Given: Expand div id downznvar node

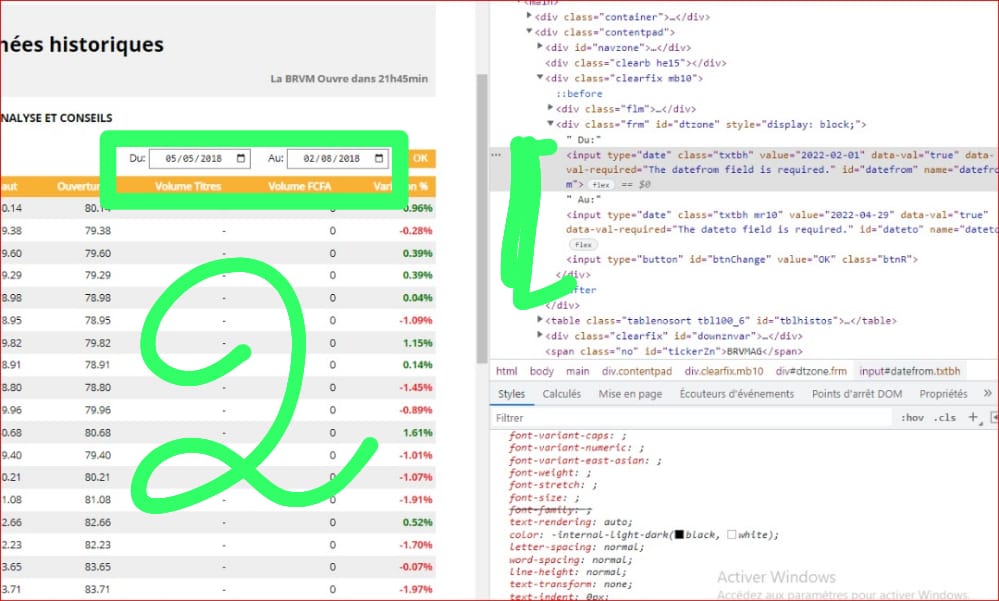Looking at the screenshot, I should pyautogui.click(x=540, y=335).
